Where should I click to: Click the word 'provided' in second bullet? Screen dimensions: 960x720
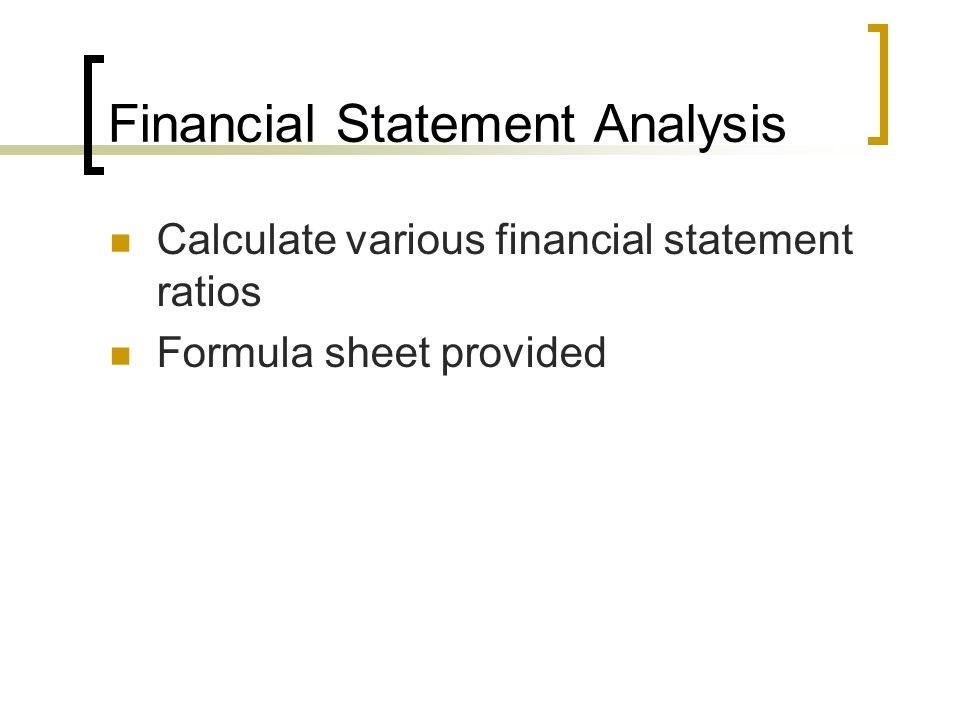coord(524,354)
